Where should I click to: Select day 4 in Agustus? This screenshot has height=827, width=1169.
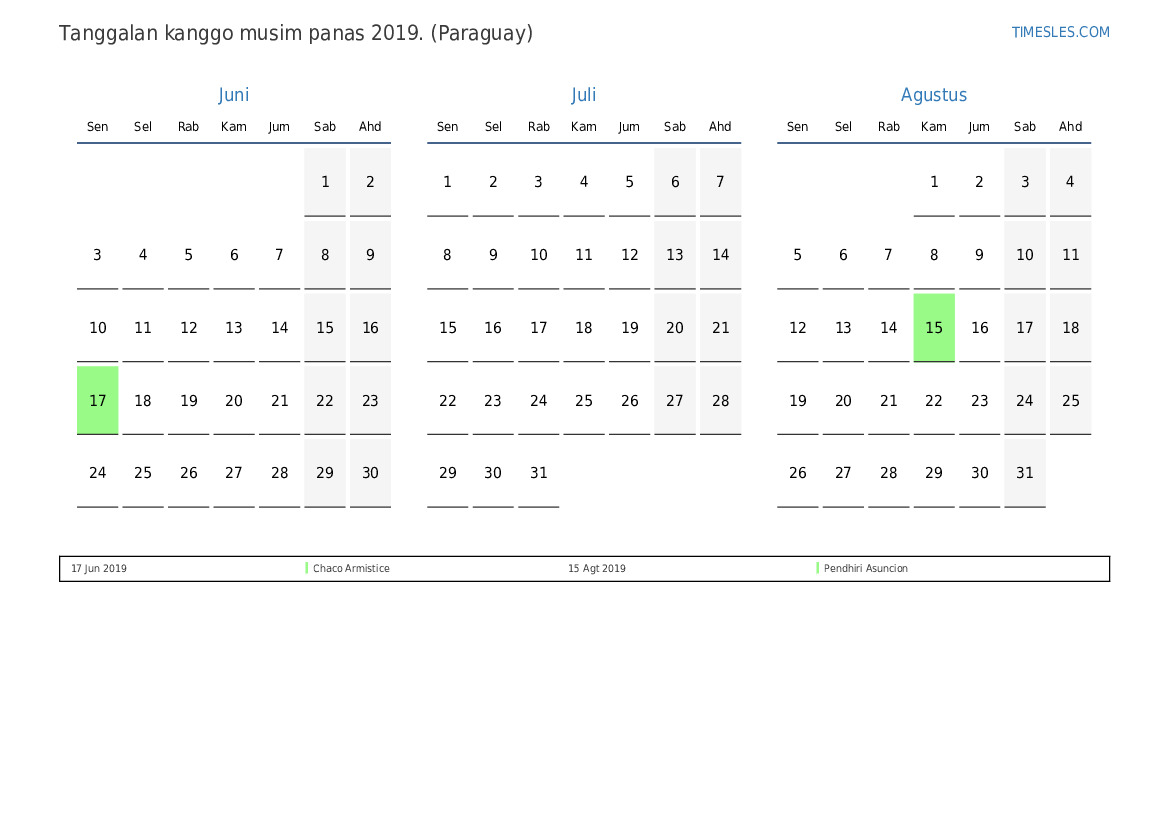[1071, 182]
